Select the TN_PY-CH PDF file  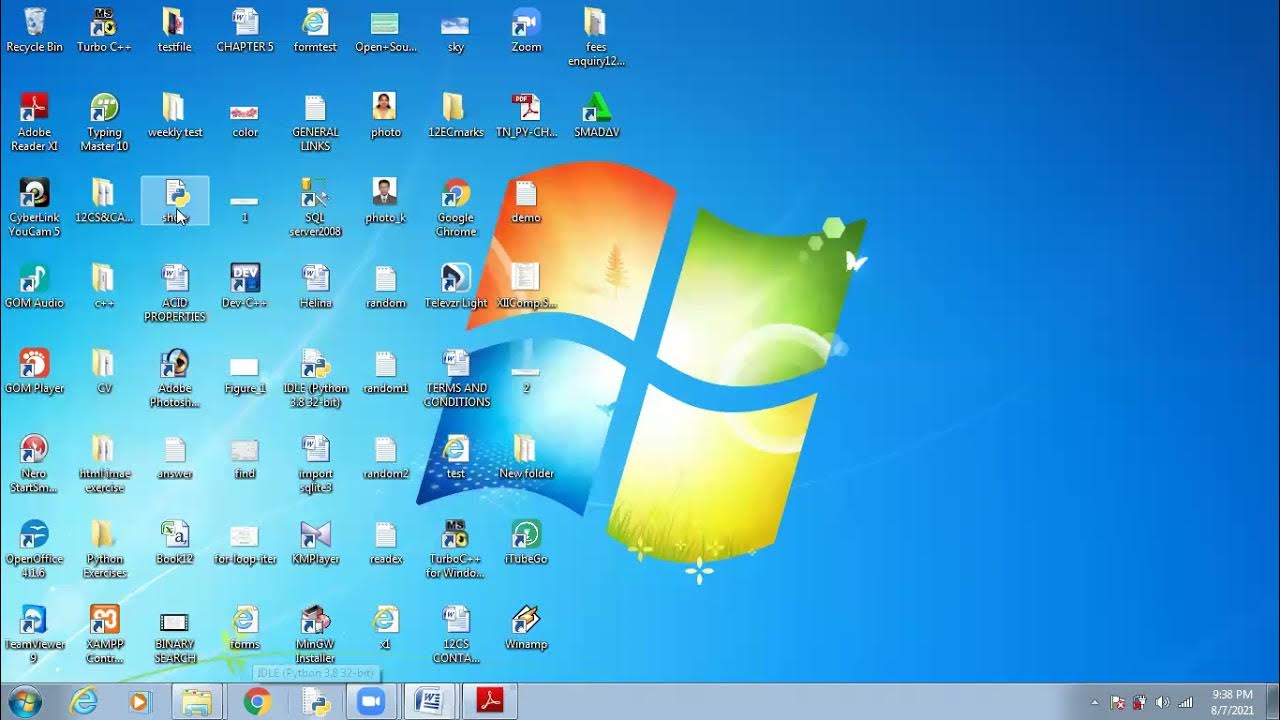tap(526, 115)
